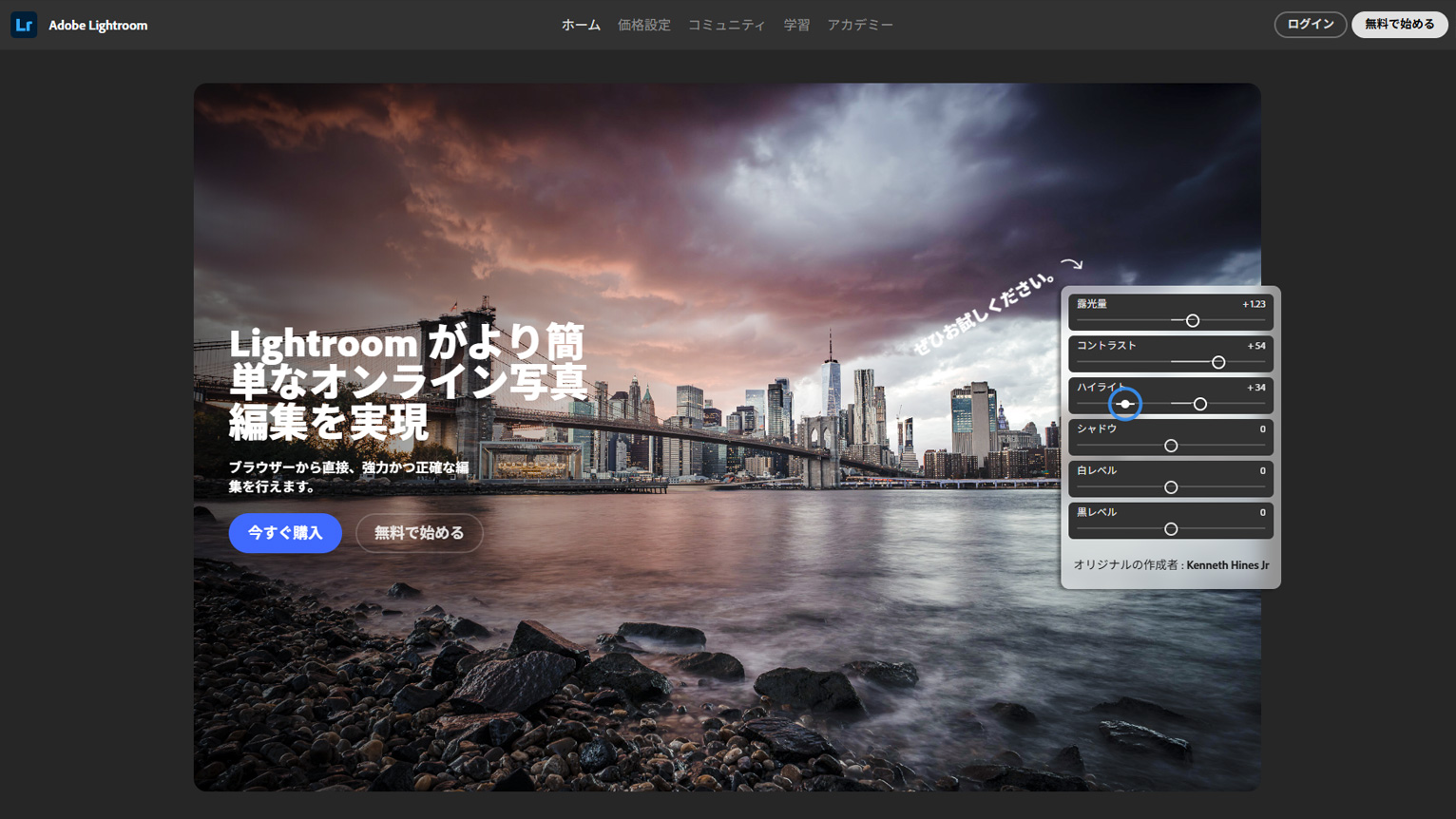Image resolution: width=1456 pixels, height=819 pixels.
Task: Click the blue 今すぐ購入 button
Action: [x=285, y=533]
